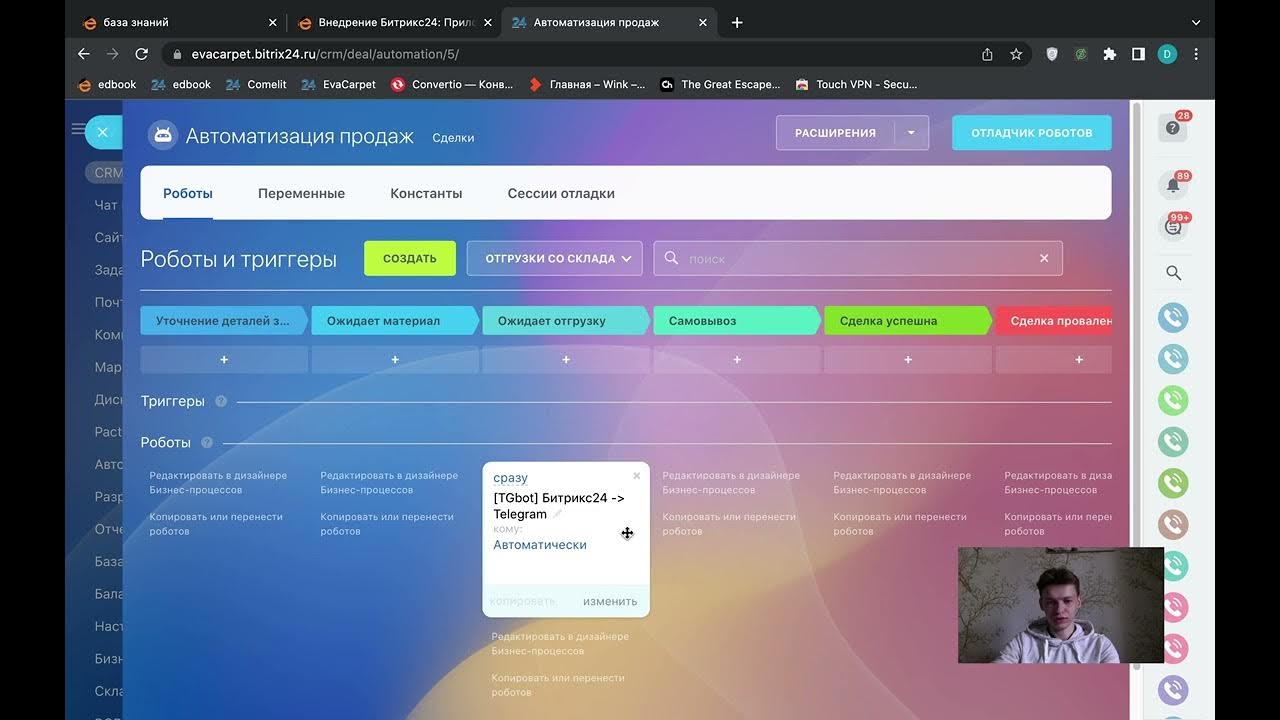Reload the page in Chrome
The height and width of the screenshot is (720, 1280).
pyautogui.click(x=141, y=54)
